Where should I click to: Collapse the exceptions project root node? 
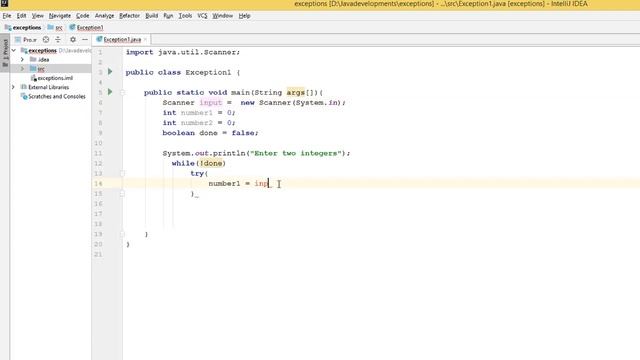point(13,51)
